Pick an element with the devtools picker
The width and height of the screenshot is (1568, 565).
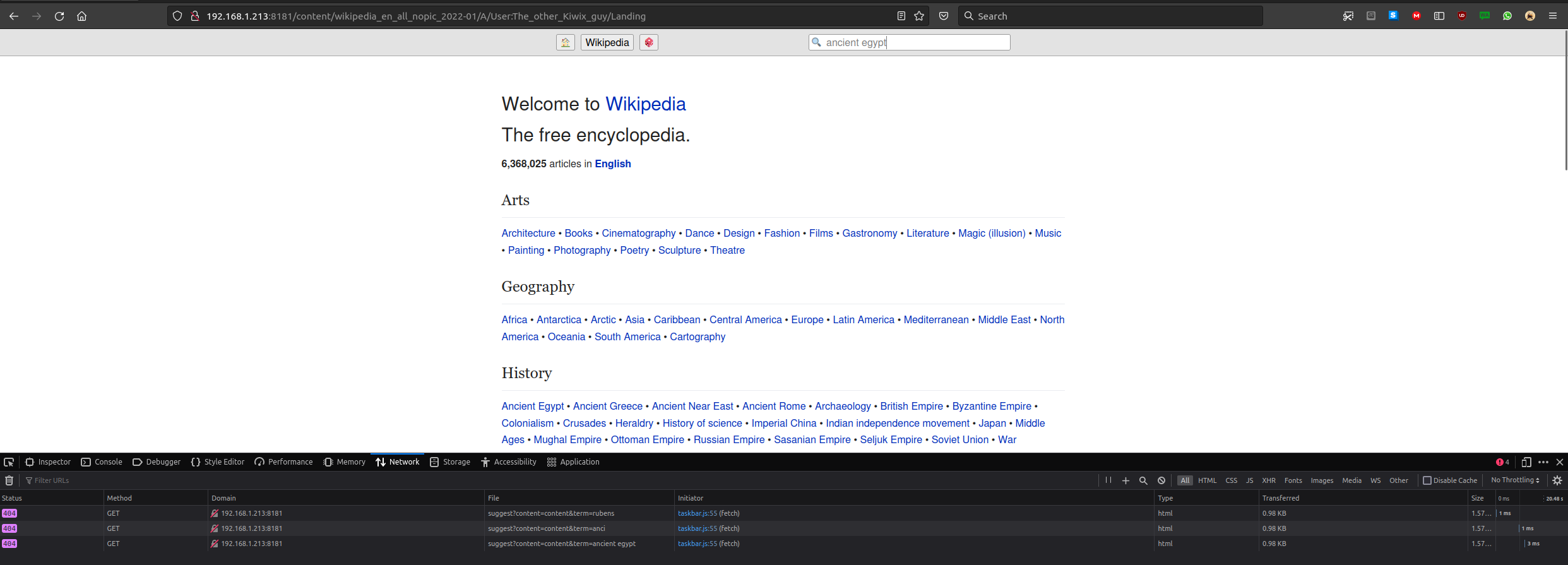[9, 462]
